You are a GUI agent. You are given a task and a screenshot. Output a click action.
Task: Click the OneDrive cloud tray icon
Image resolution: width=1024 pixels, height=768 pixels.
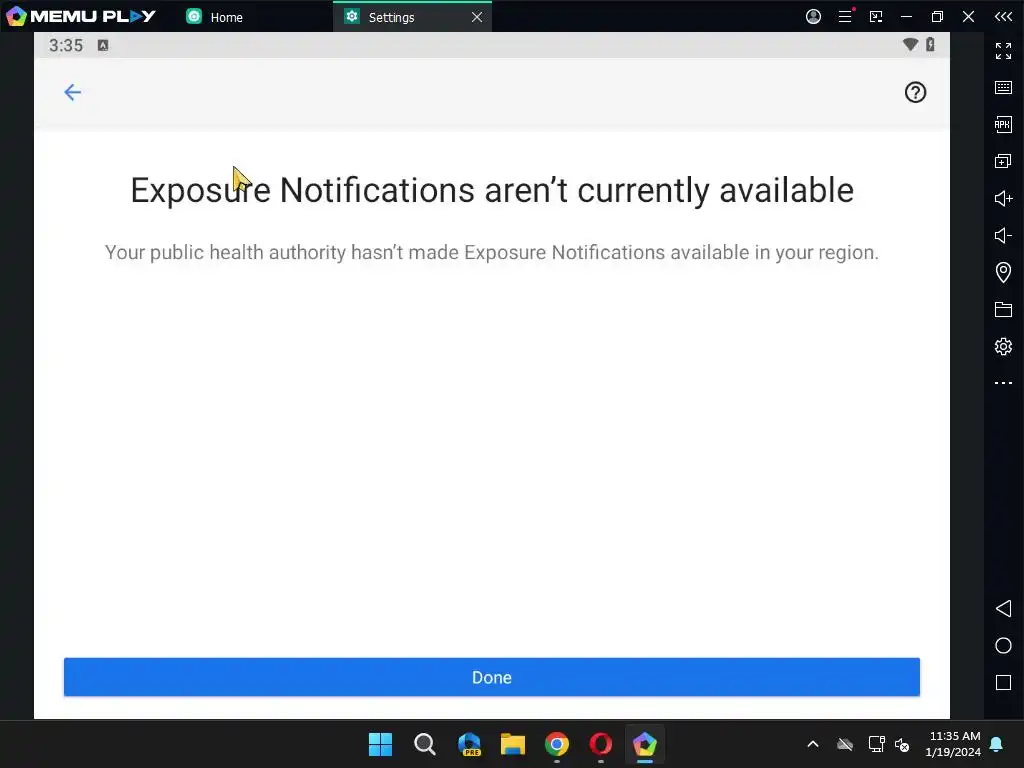tap(845, 744)
